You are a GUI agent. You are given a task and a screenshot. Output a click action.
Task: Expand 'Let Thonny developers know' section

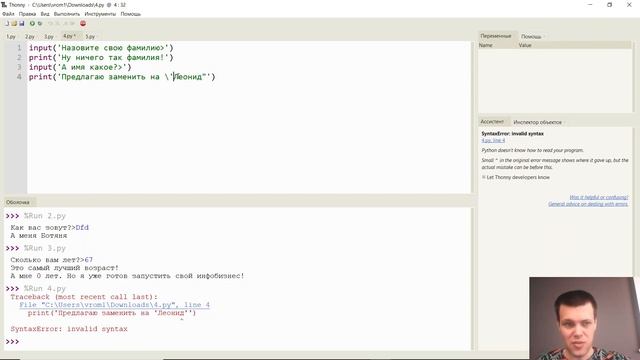(x=516, y=177)
